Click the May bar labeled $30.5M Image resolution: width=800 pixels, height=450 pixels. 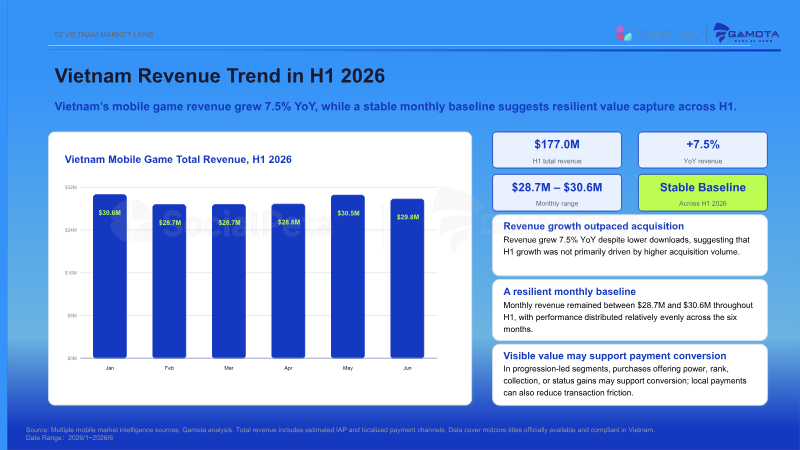point(348,277)
